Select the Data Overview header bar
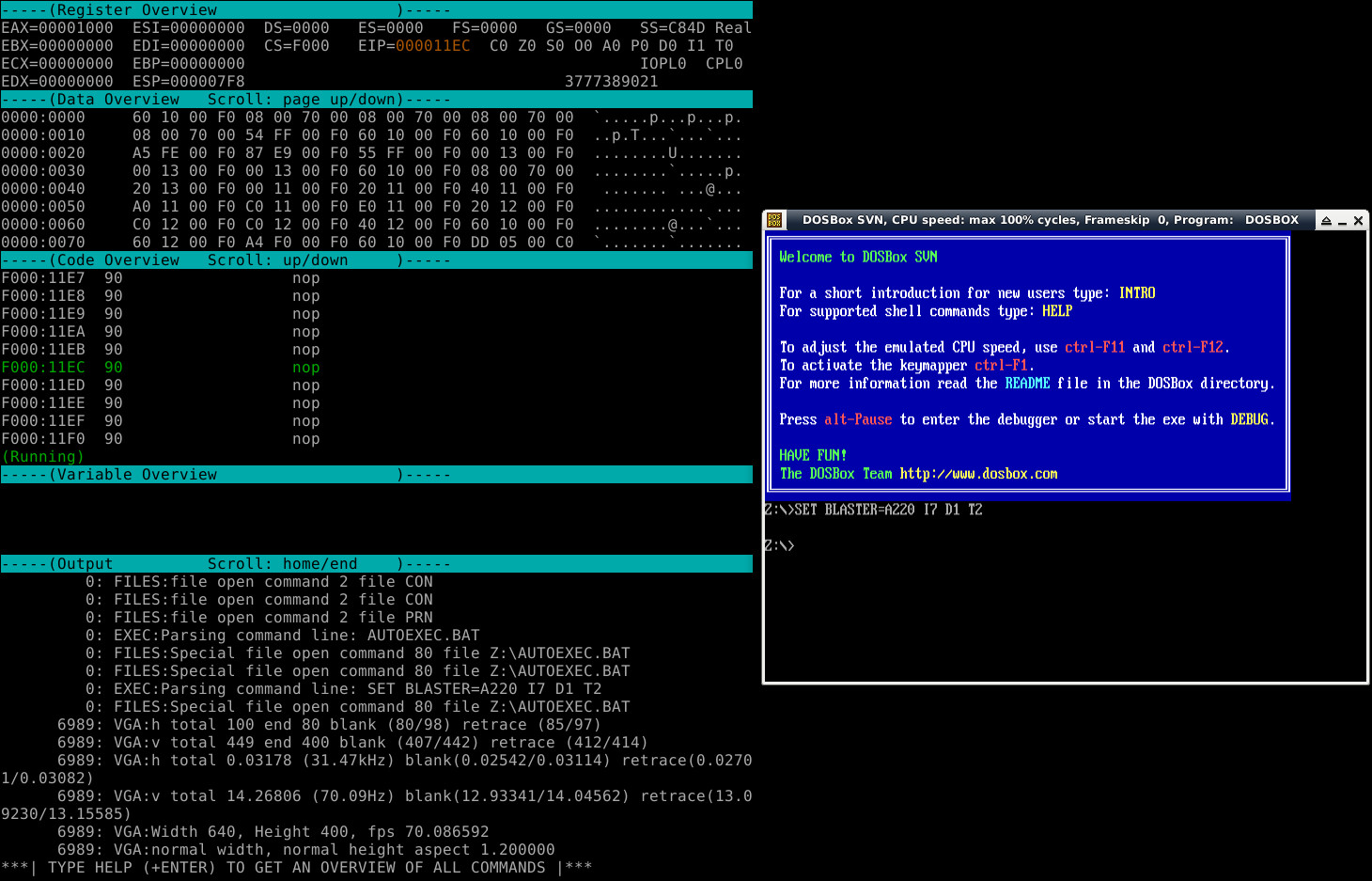Image resolution: width=1372 pixels, height=881 pixels. (x=376, y=100)
